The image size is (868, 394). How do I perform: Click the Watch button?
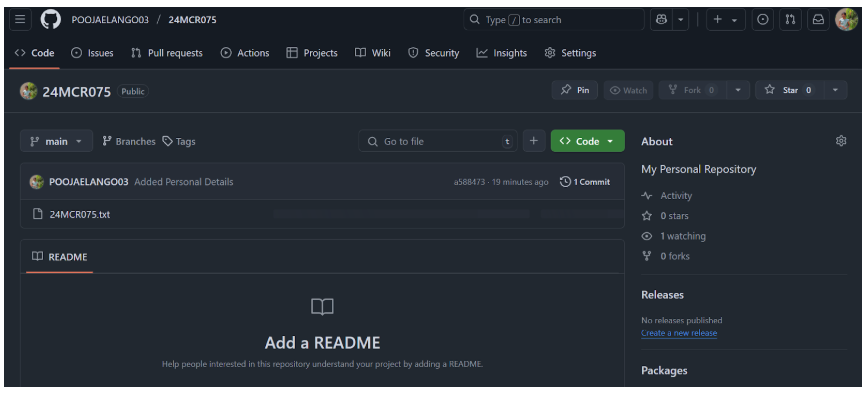click(628, 90)
